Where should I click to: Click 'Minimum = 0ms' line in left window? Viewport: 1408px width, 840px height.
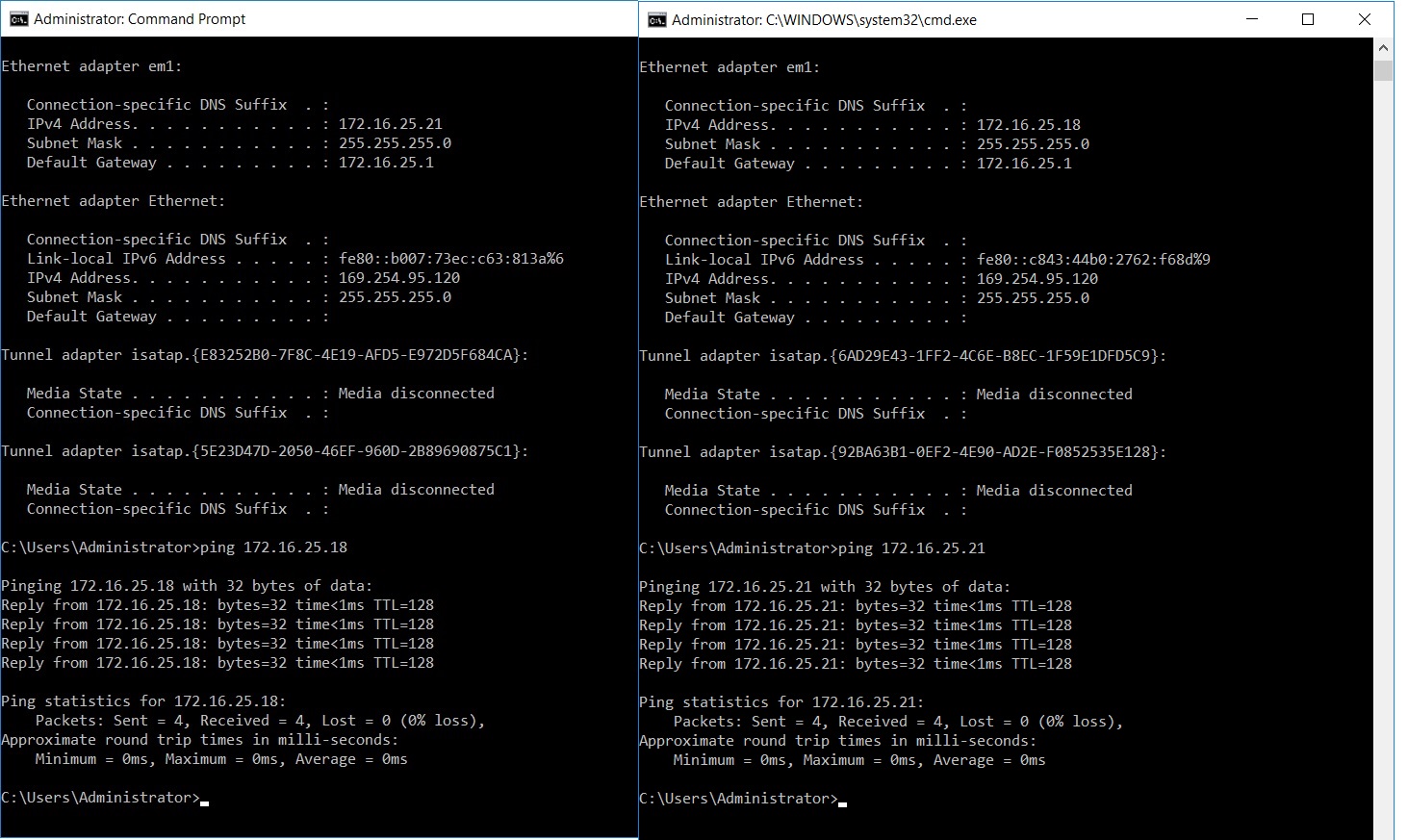[x=221, y=759]
